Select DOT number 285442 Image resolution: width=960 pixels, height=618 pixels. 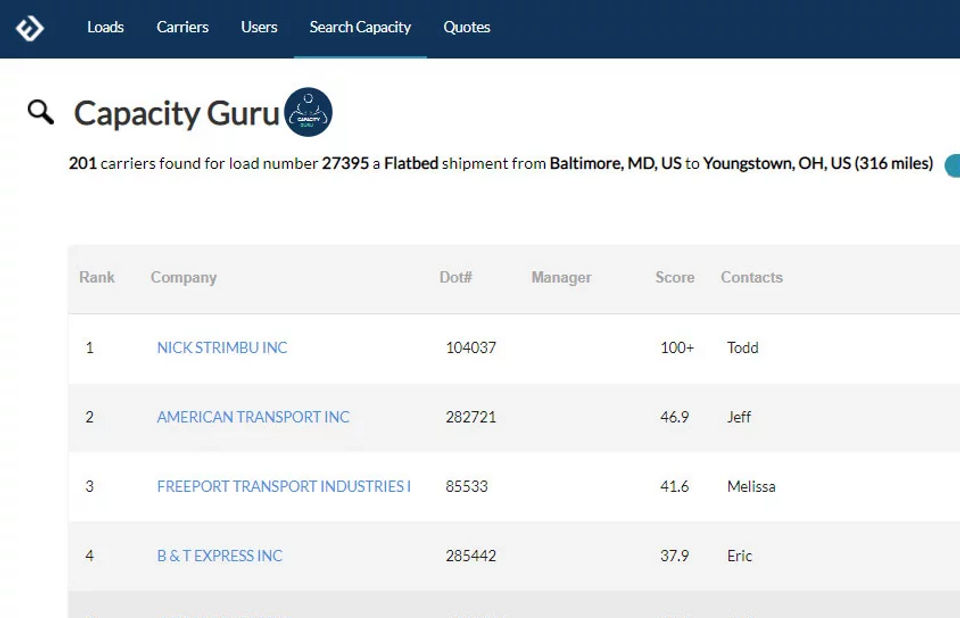point(471,556)
